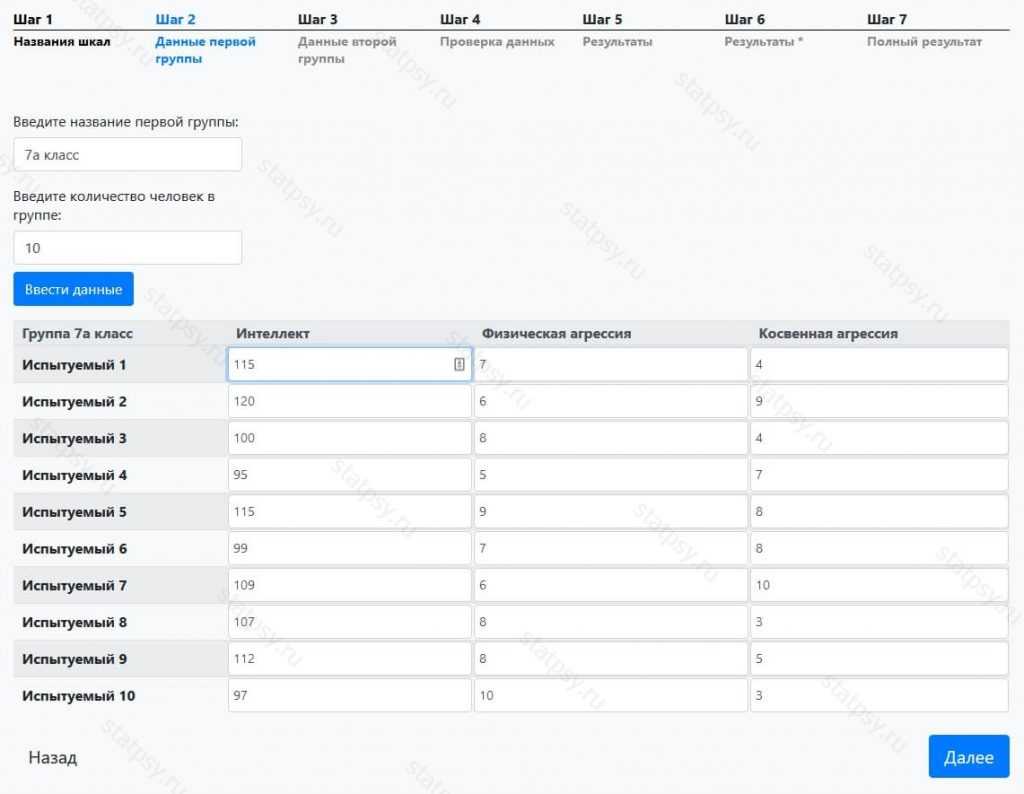Open Шаг 7 Полный результат tab
This screenshot has width=1024, height=794.
click(924, 32)
